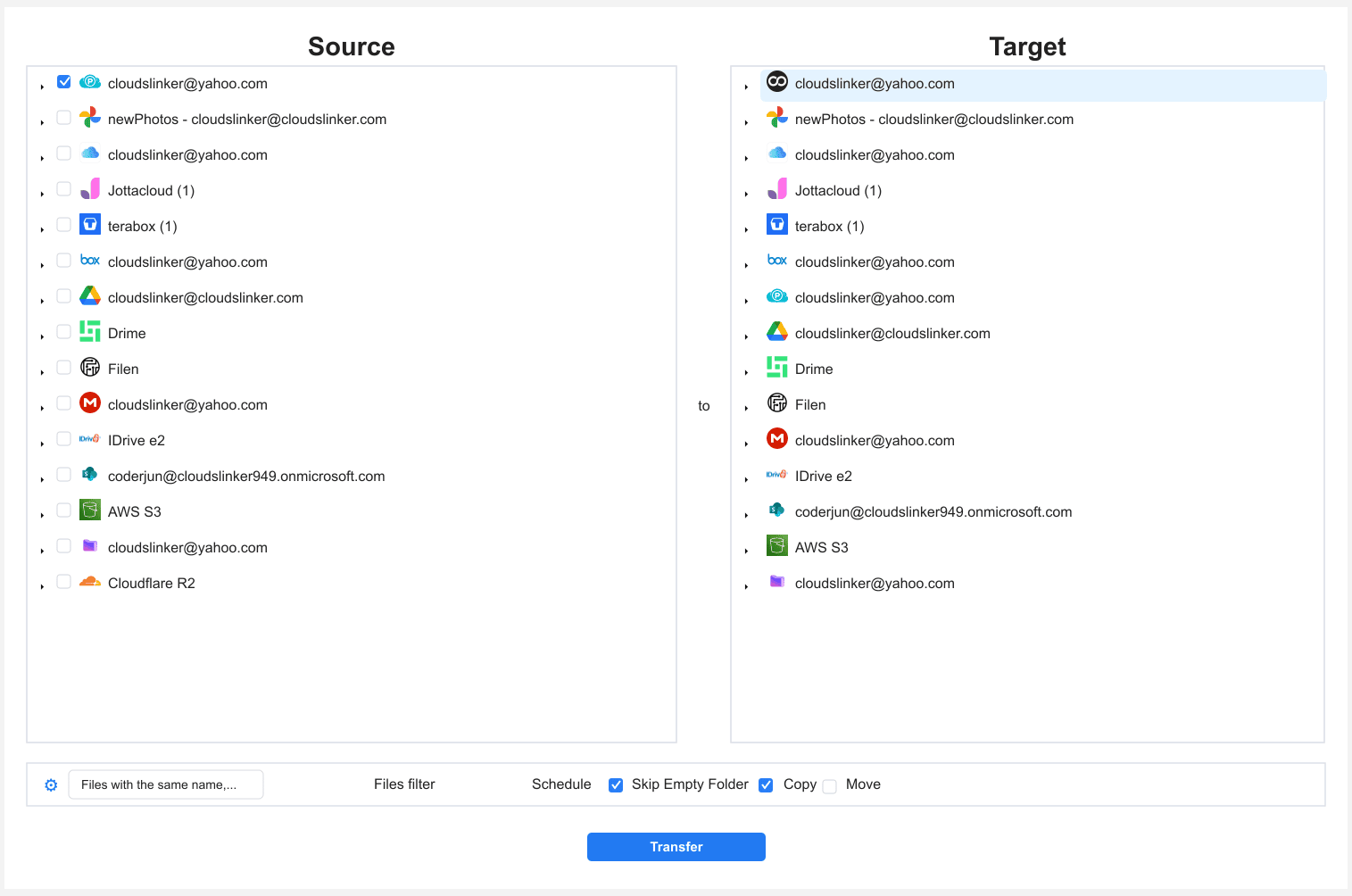
Task: Click the IDrive e2 icon in Source list
Action: (90, 439)
